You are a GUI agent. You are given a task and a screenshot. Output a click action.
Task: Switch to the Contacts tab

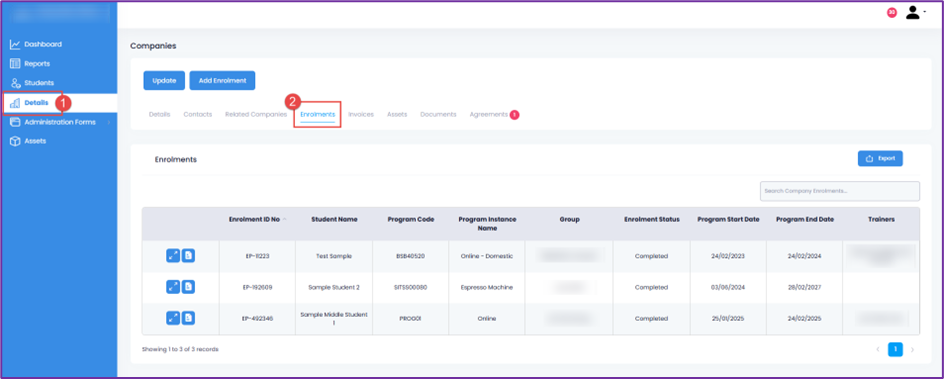pos(197,114)
